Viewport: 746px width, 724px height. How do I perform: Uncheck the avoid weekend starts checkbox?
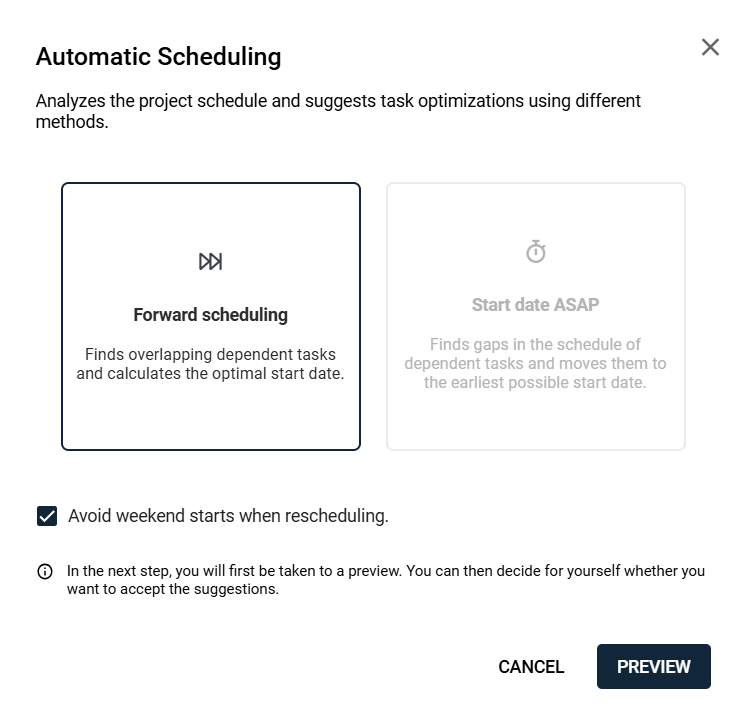[x=47, y=516]
